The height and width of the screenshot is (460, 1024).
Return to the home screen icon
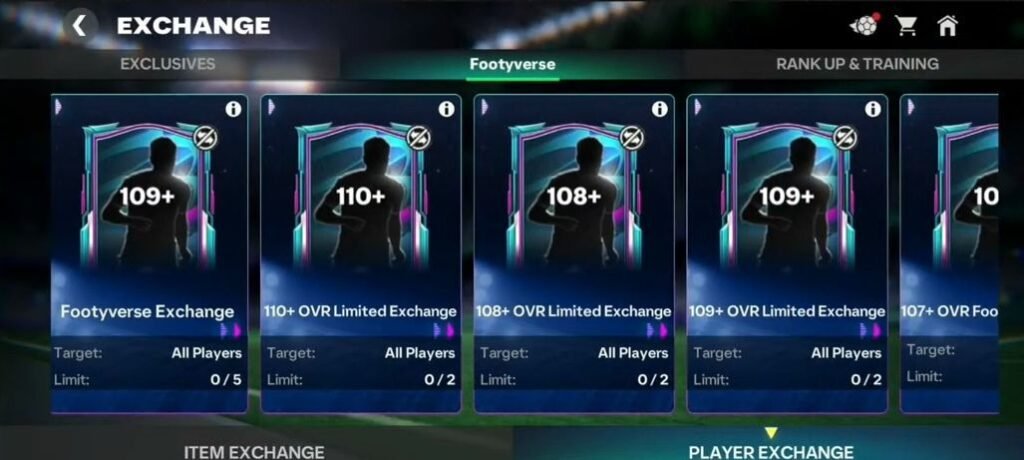coord(947,25)
